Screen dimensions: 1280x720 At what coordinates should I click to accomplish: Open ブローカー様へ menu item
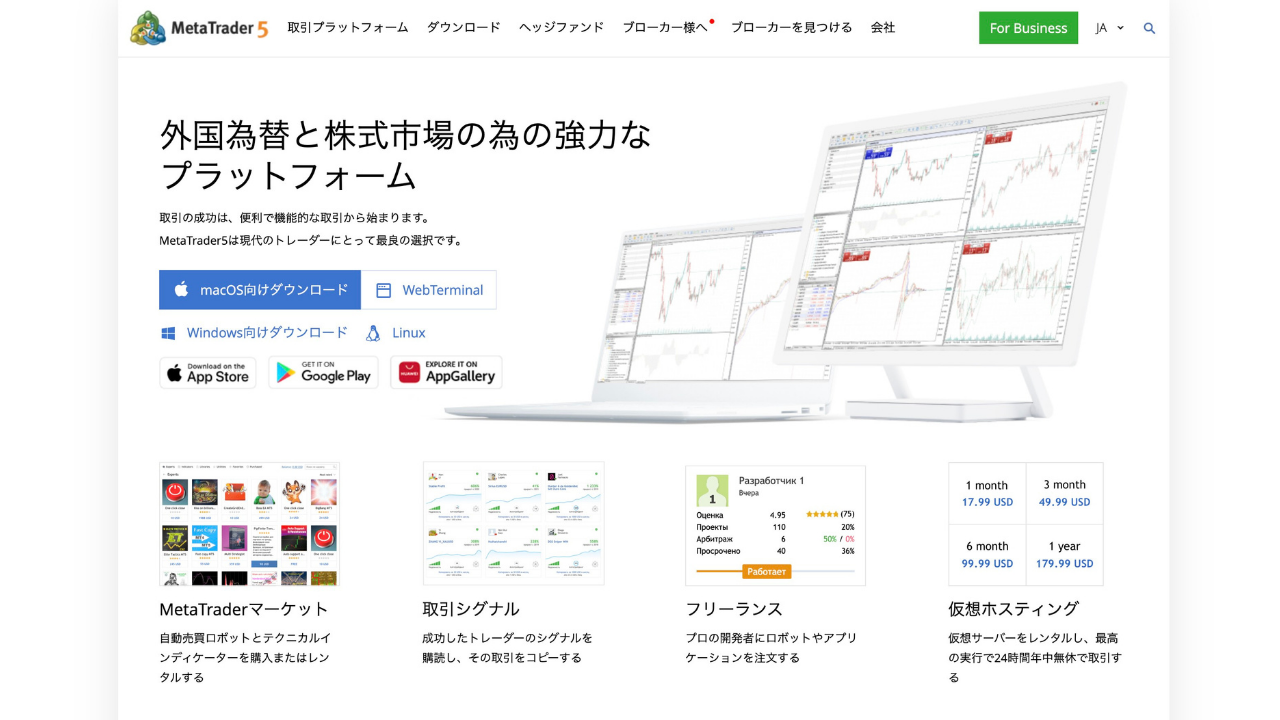pos(665,28)
